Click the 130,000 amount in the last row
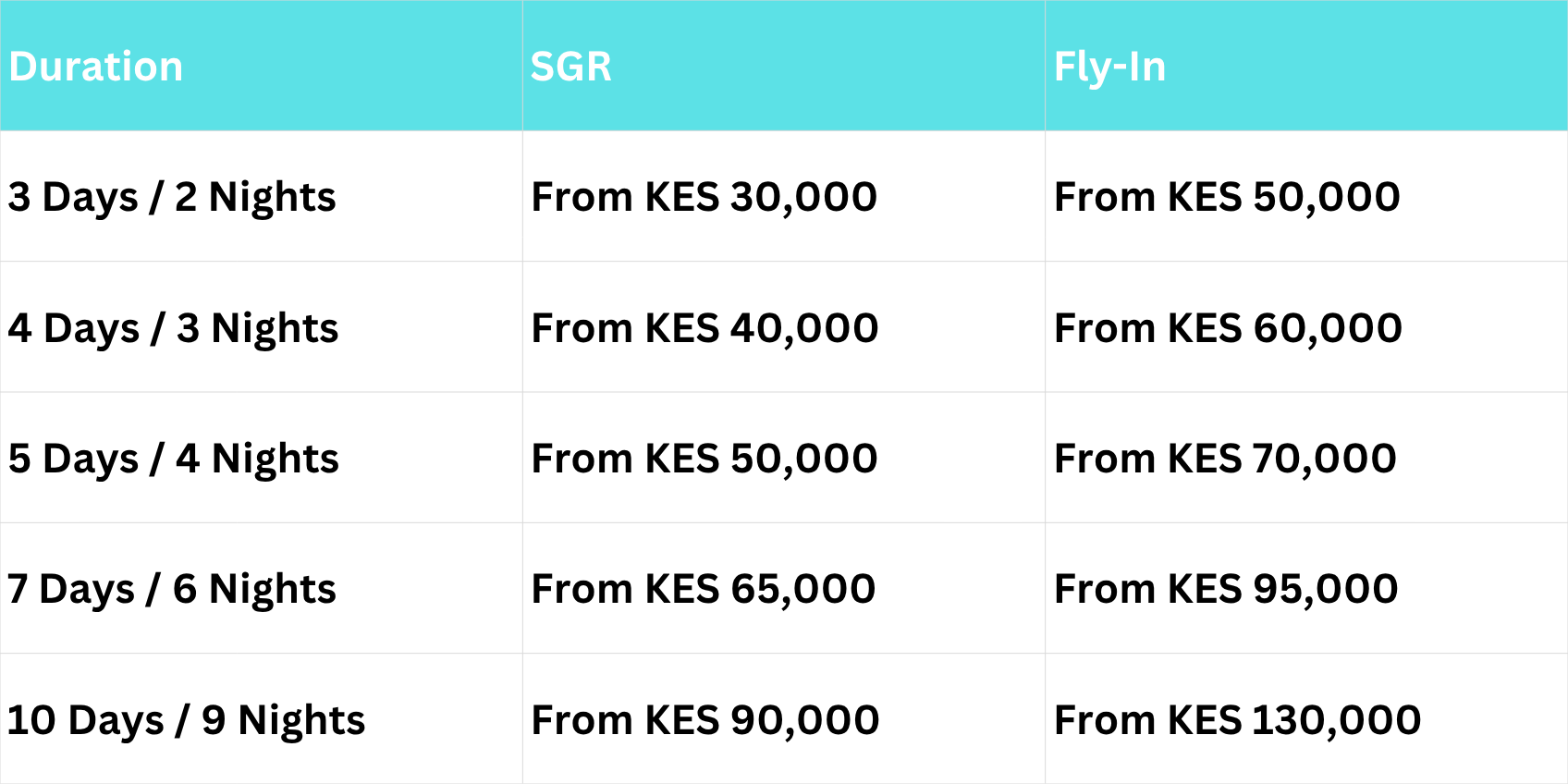This screenshot has width=1568, height=784. tap(1337, 720)
